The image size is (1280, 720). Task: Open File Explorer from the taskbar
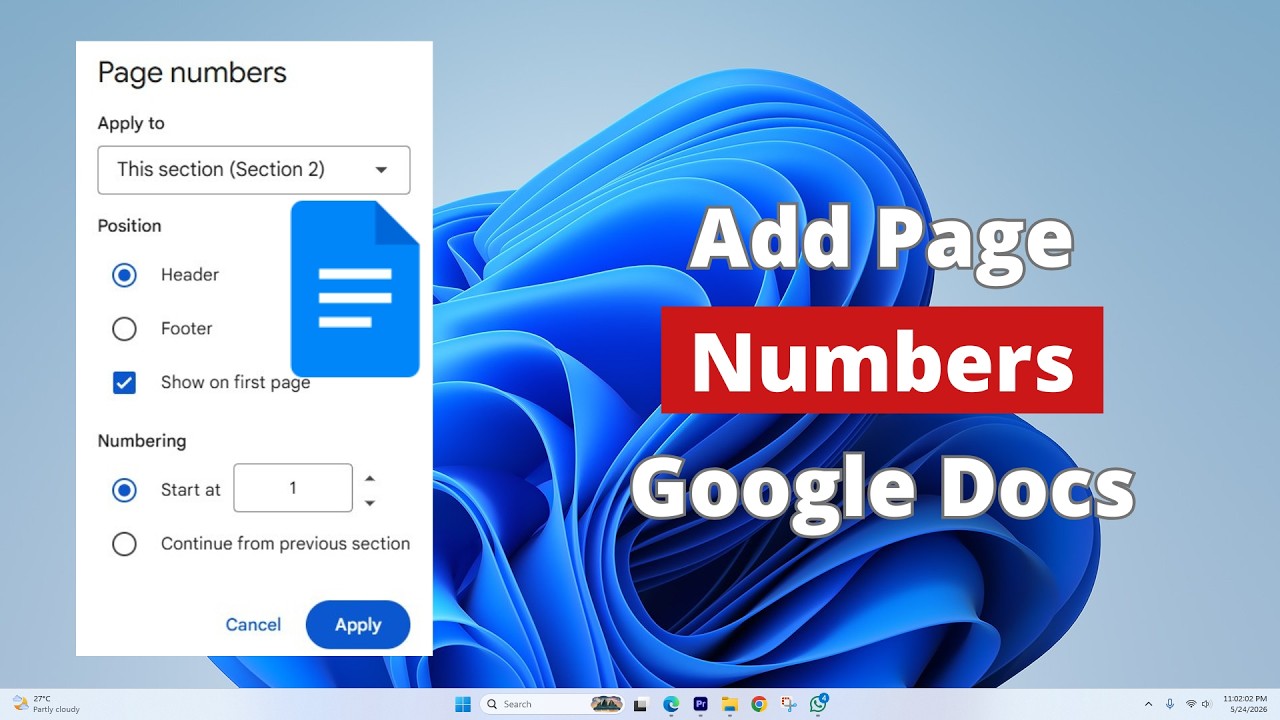730,704
